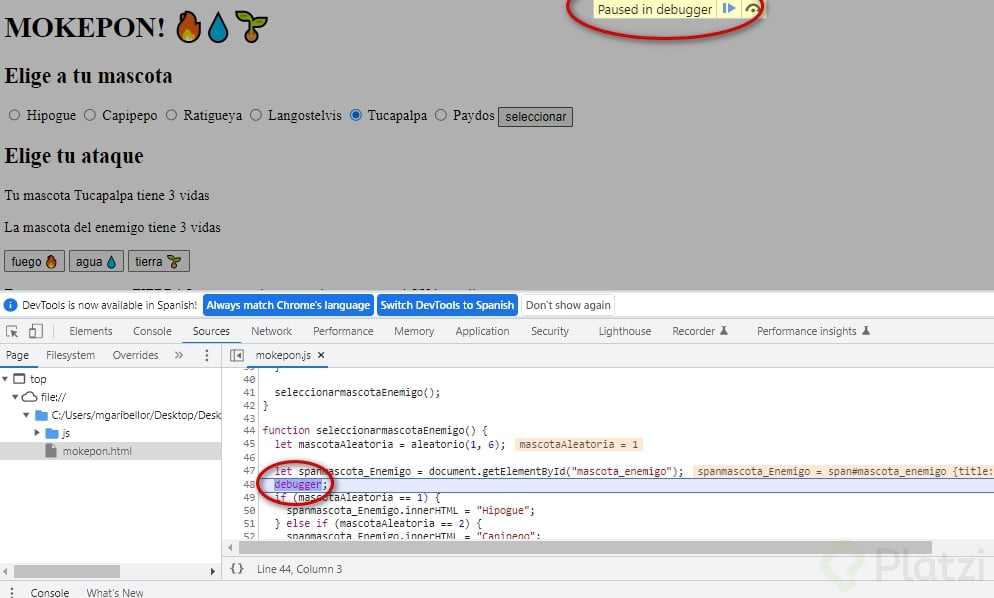Toggle device toolbar icon
This screenshot has width=994, height=598.
pos(36,331)
